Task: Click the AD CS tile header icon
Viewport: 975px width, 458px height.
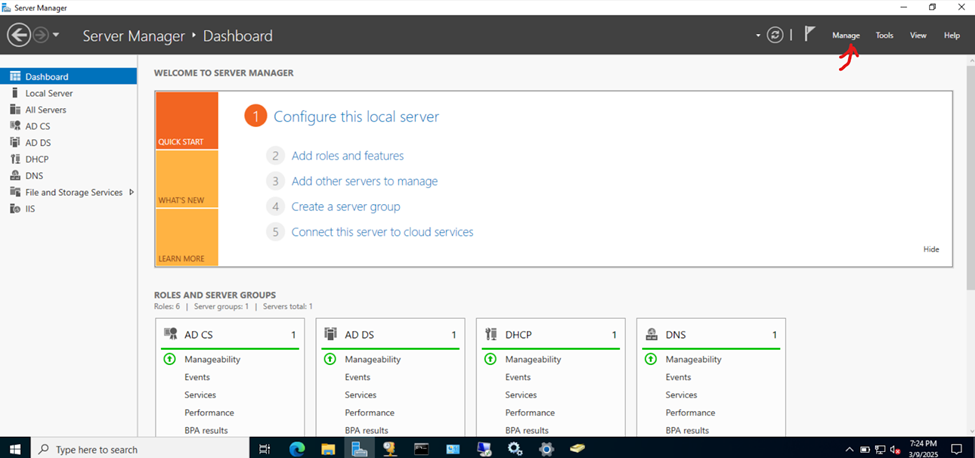Action: [x=171, y=334]
